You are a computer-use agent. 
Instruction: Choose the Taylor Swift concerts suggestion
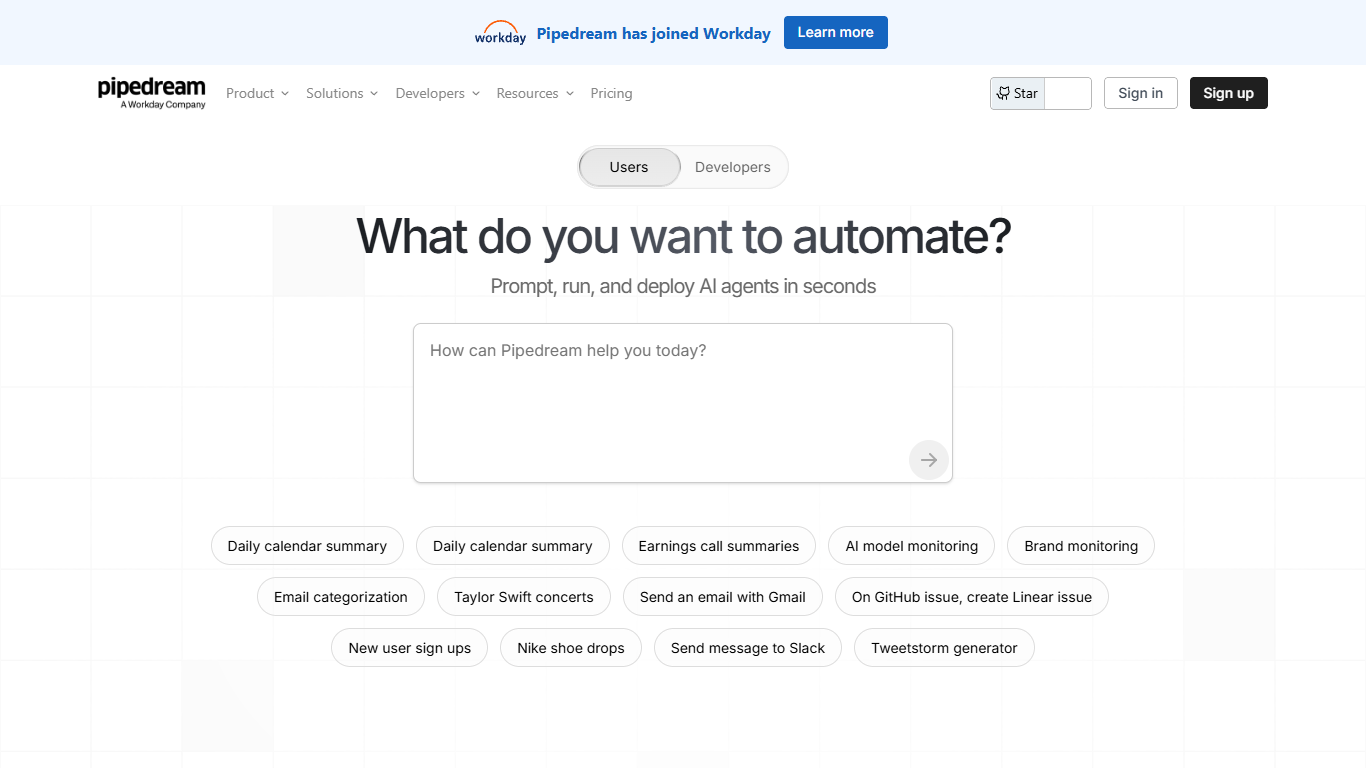pos(524,597)
